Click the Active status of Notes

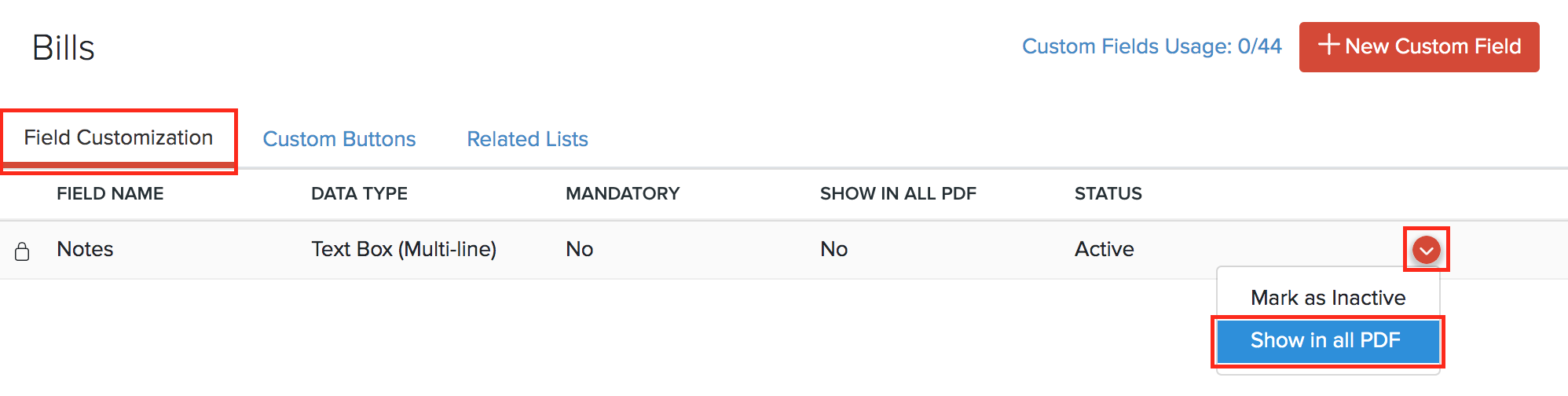1104,249
